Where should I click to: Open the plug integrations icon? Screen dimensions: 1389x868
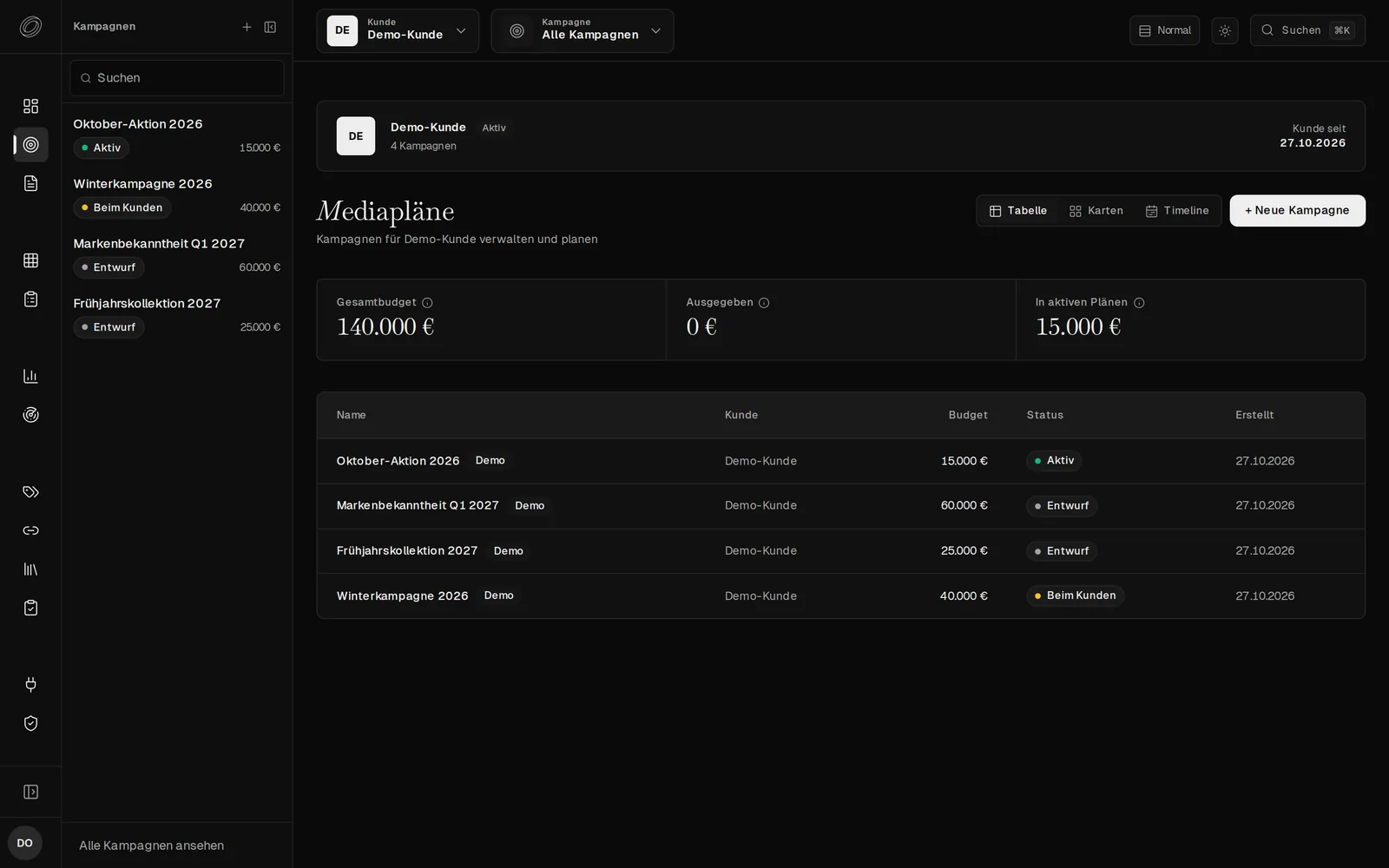point(30,685)
